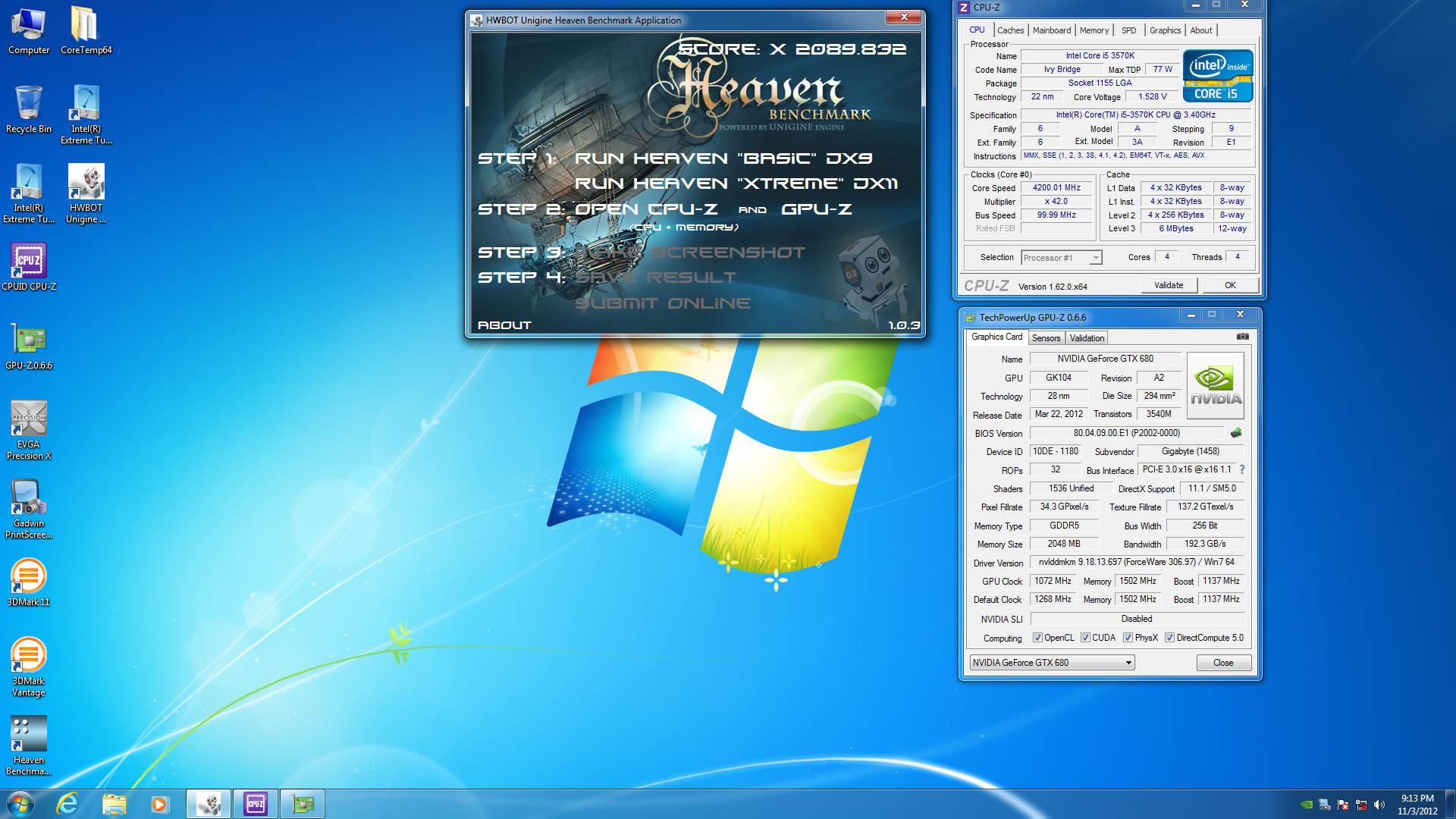Viewport: 1456px width, 819px height.
Task: Open About in Heaven Benchmark app
Action: tap(504, 325)
